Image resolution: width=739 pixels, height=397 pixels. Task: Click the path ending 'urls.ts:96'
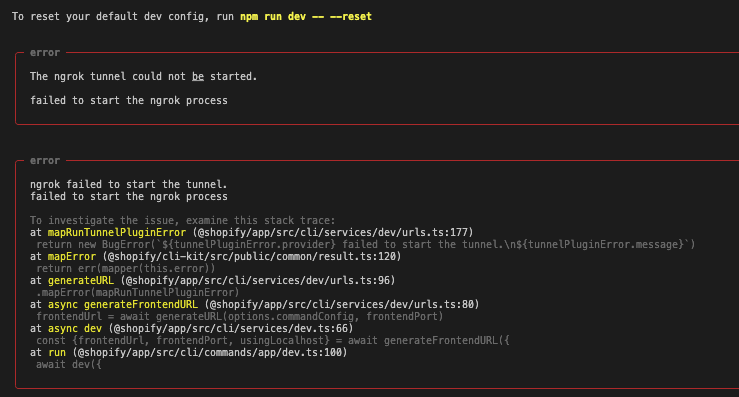(258, 281)
